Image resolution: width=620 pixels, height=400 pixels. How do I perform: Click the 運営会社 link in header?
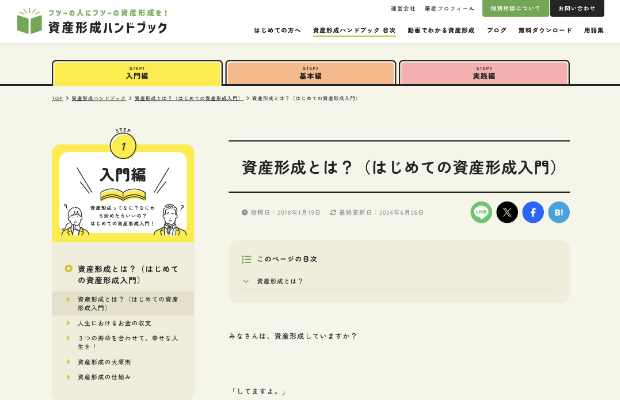pyautogui.click(x=402, y=8)
